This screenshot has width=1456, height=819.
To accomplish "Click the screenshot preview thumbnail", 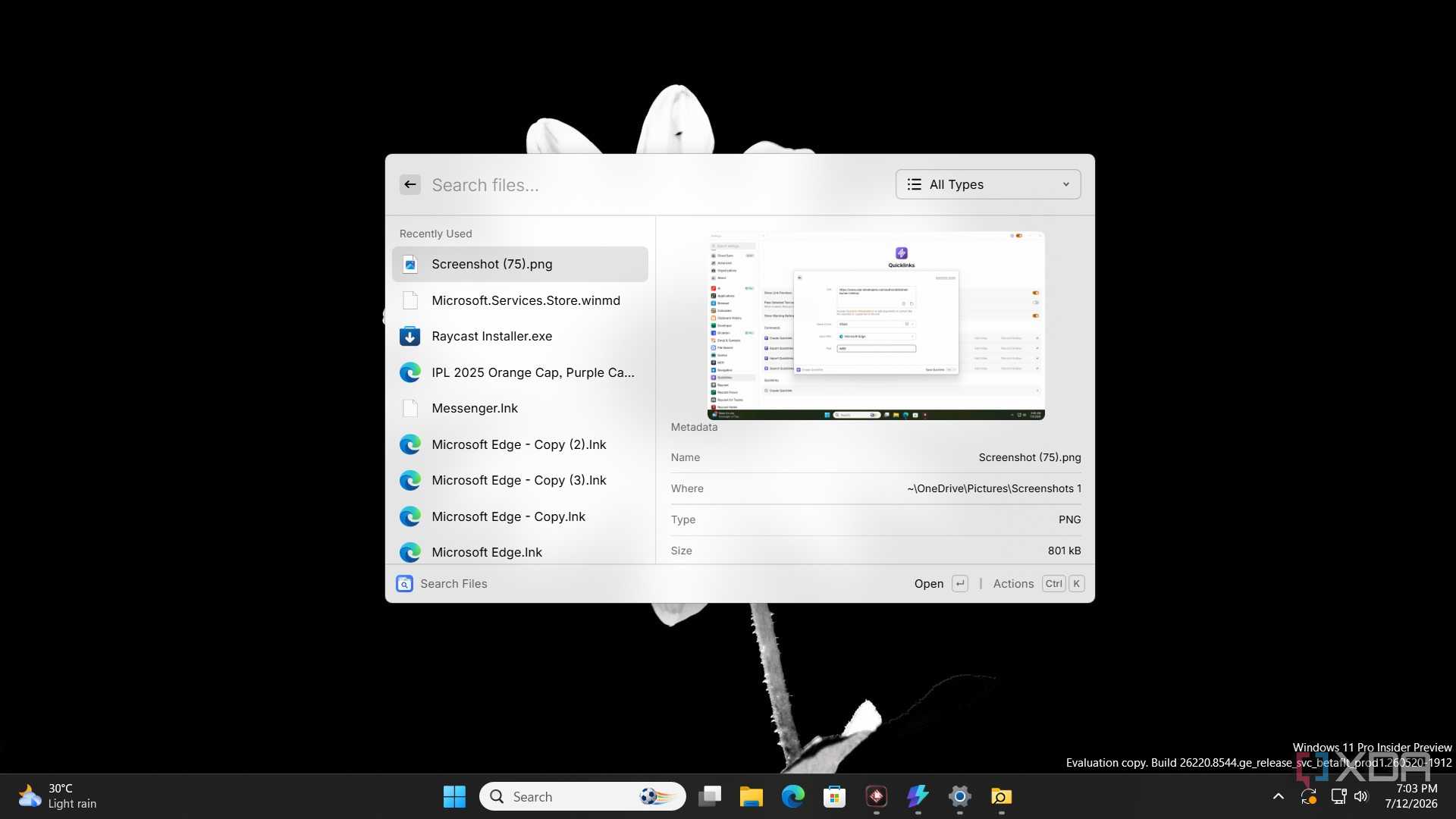I will click(x=876, y=325).
